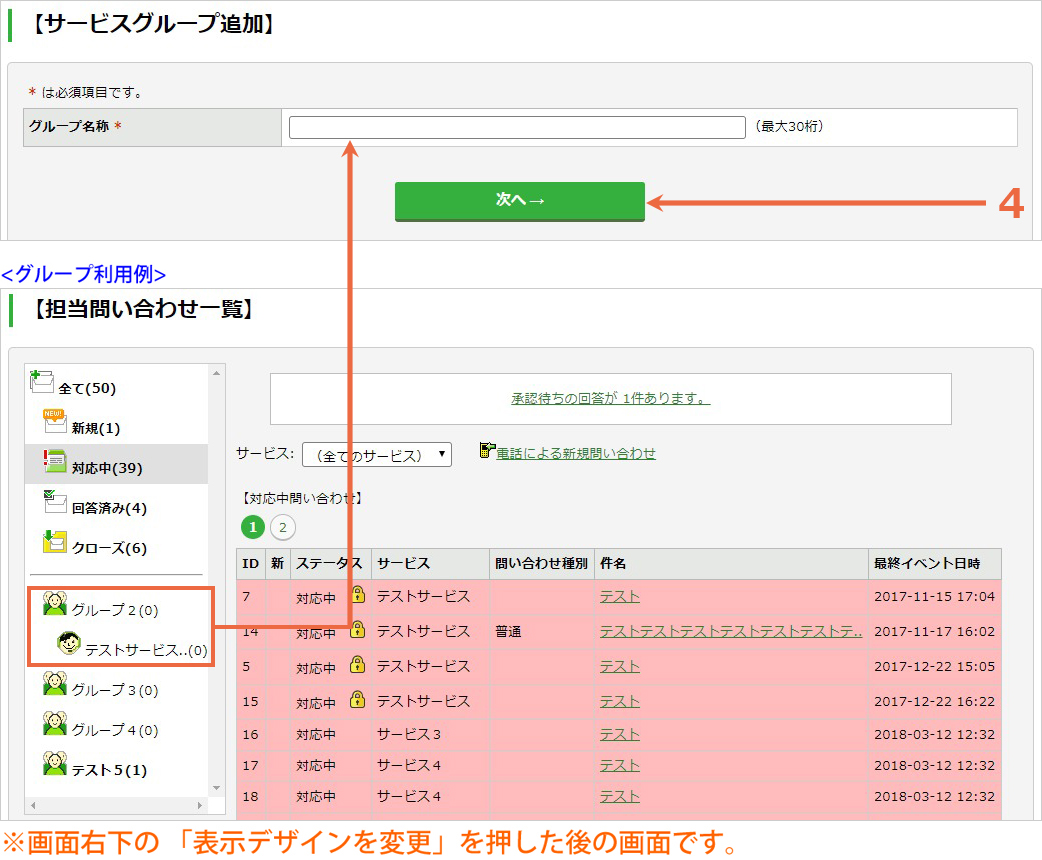This screenshot has height=860, width=1042.
Task: Click the green 次へ→ button
Action: pos(520,201)
